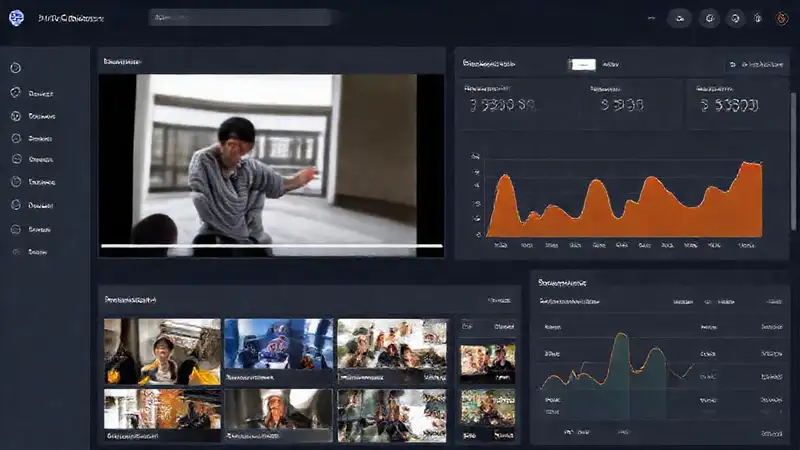Open the blue app logo in header
800x450 pixels.
tap(16, 18)
